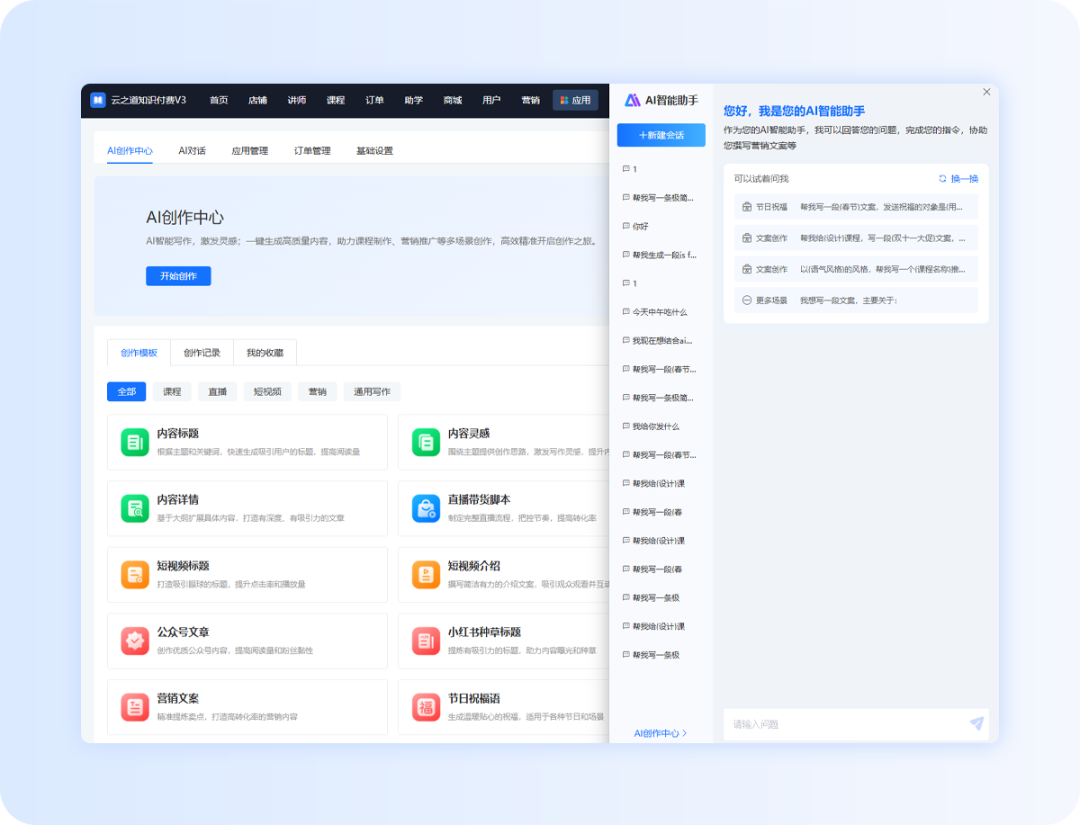
Task: Filter templates by 营销 category chip
Action: pyautogui.click(x=318, y=391)
